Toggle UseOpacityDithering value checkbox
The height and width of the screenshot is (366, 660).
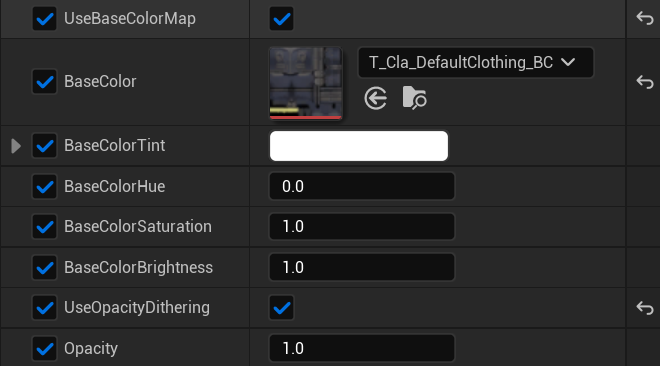(x=282, y=308)
